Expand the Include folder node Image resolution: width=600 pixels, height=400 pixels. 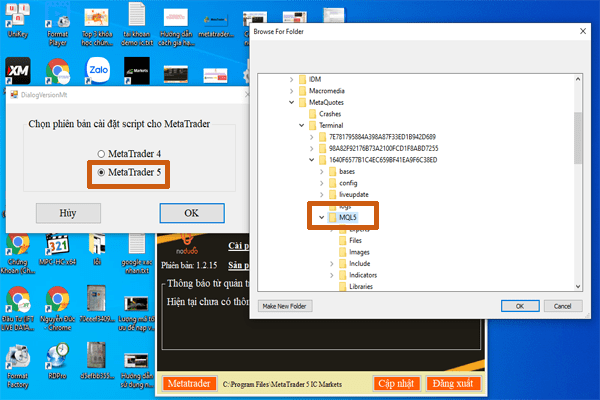click(332, 264)
